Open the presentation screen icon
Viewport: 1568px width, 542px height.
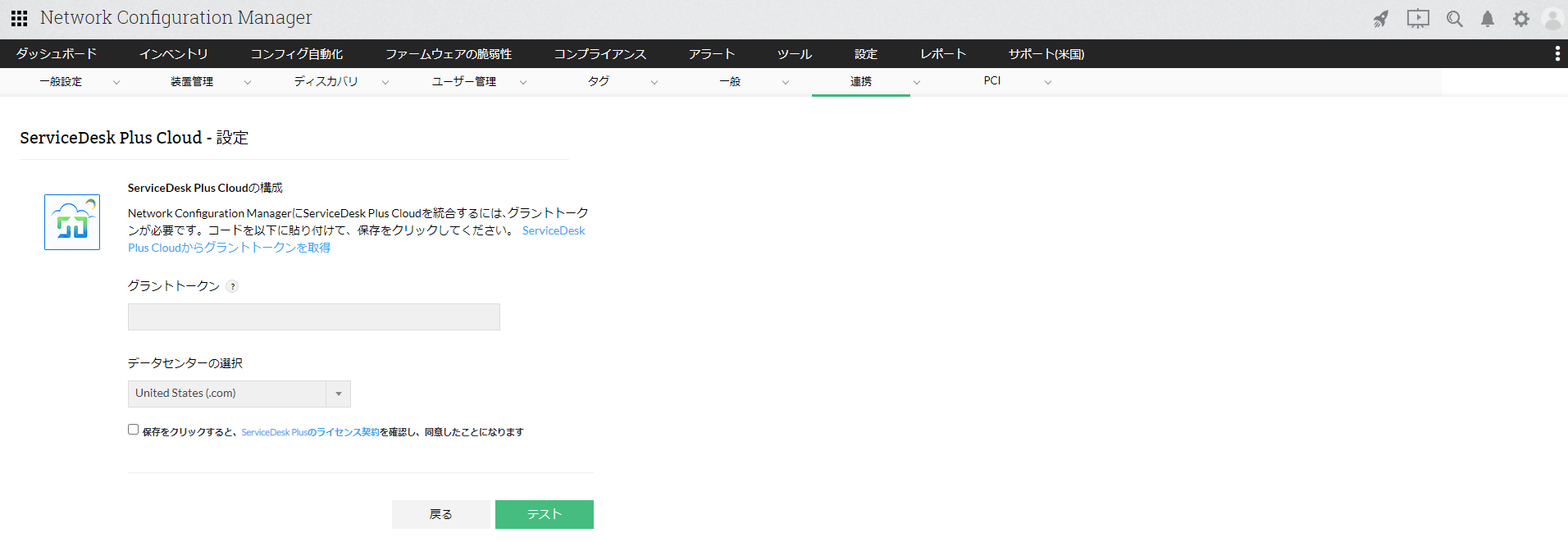coord(1418,19)
